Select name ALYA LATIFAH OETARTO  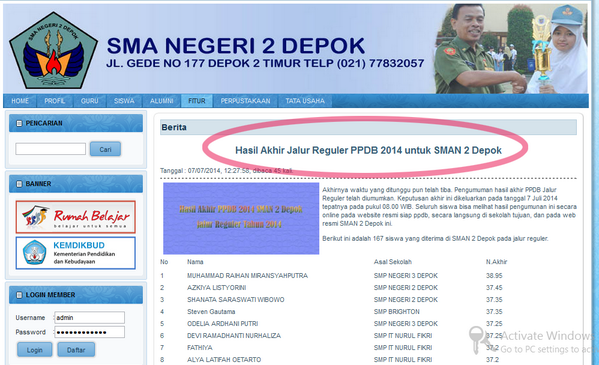point(224,360)
